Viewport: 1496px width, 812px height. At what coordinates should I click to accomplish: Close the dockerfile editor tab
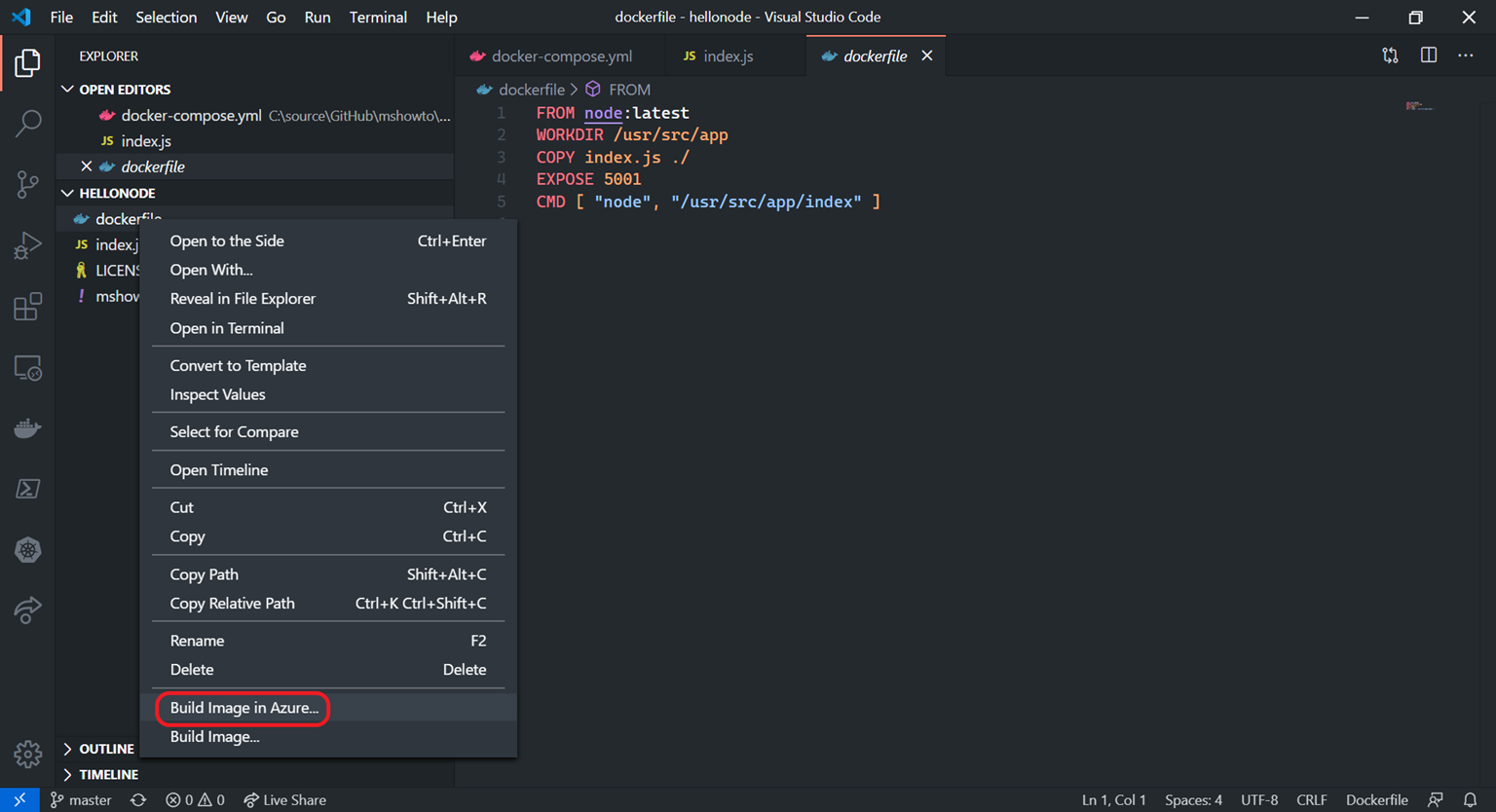[927, 55]
